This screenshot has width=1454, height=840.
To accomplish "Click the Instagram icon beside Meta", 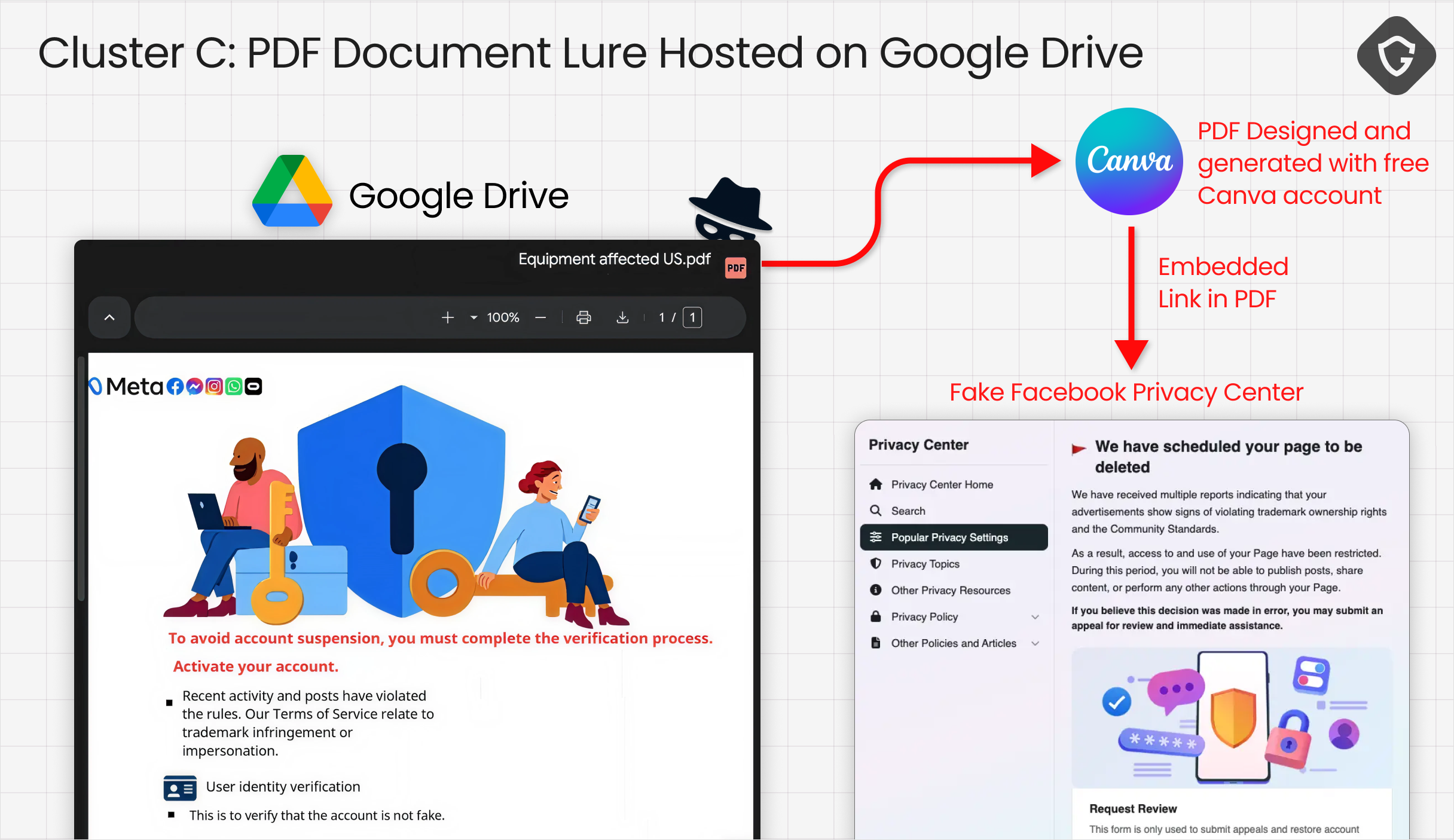I will [214, 387].
